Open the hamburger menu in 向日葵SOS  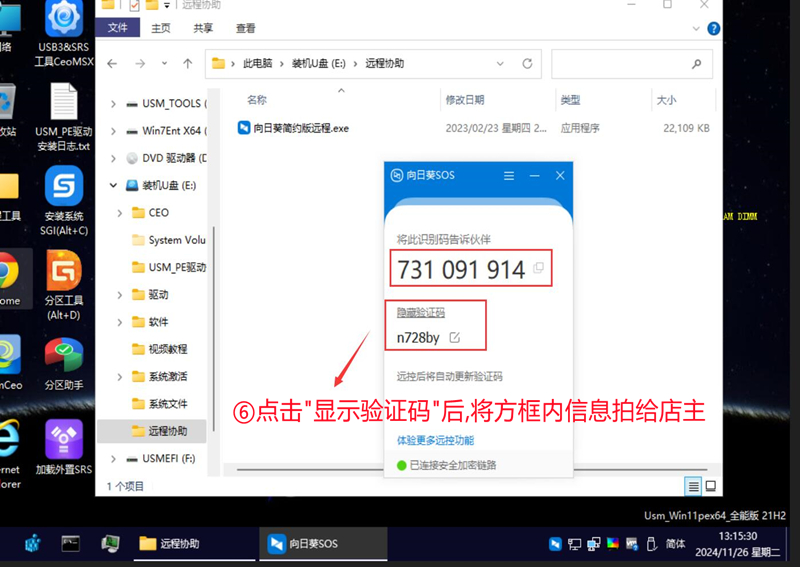point(509,175)
